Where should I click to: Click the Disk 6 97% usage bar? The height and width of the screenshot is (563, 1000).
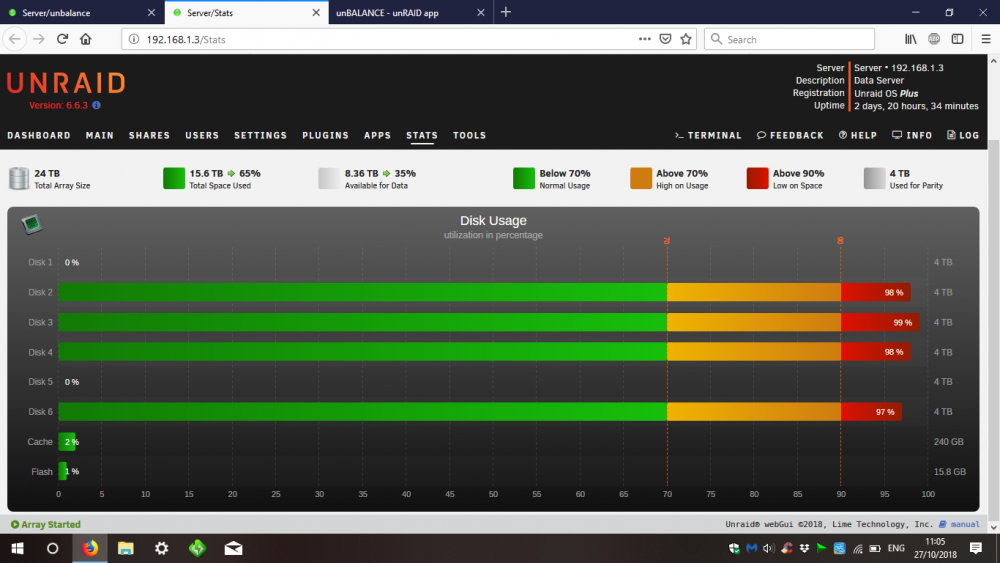[480, 412]
